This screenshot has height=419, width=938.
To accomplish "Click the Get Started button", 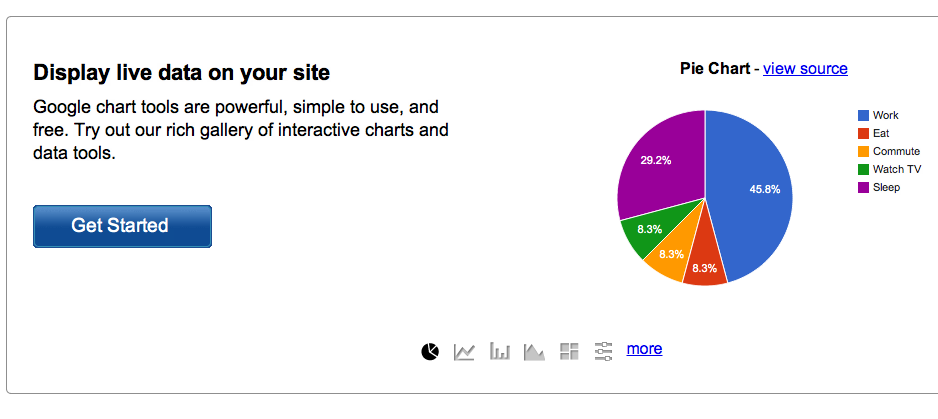I will point(122,226).
